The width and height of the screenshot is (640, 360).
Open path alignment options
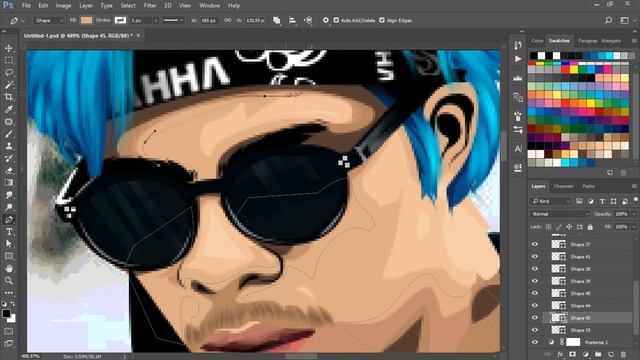pyautogui.click(x=292, y=20)
